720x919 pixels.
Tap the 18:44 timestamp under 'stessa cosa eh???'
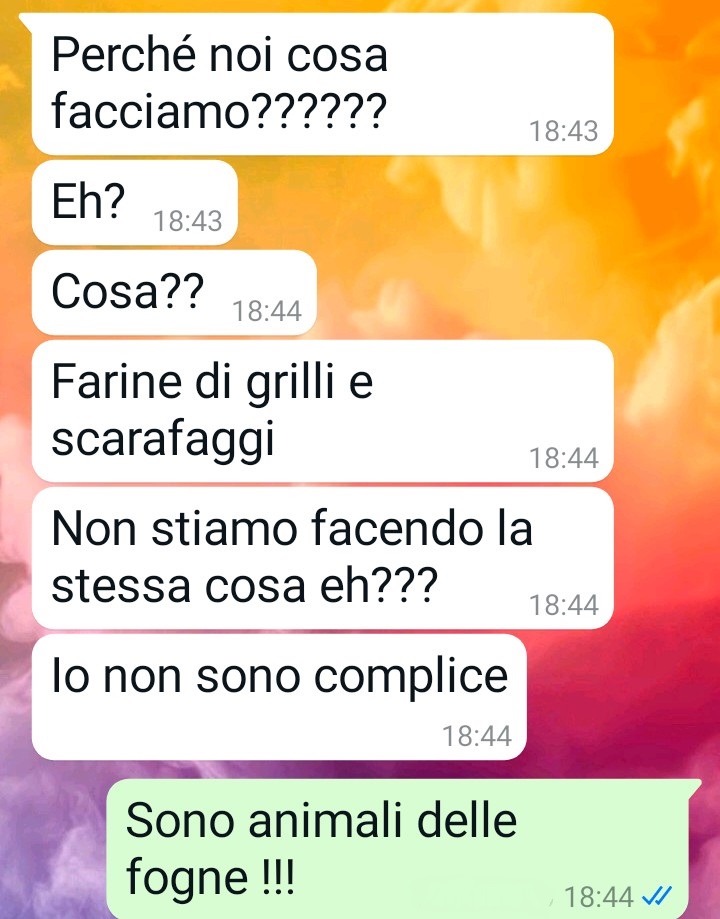[563, 605]
